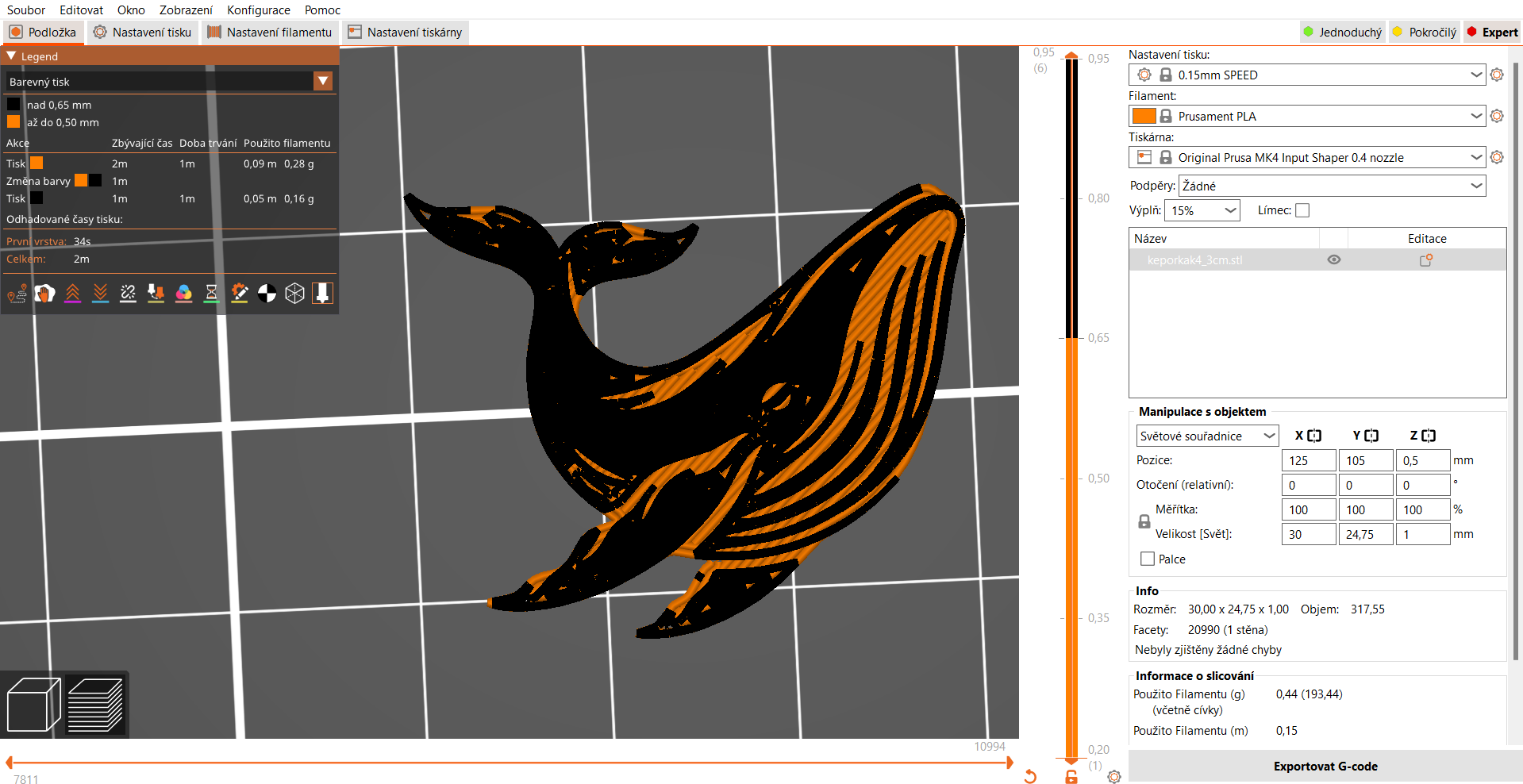Enable the Palce inches checkbox
This screenshot has width=1523, height=784.
tap(1148, 559)
